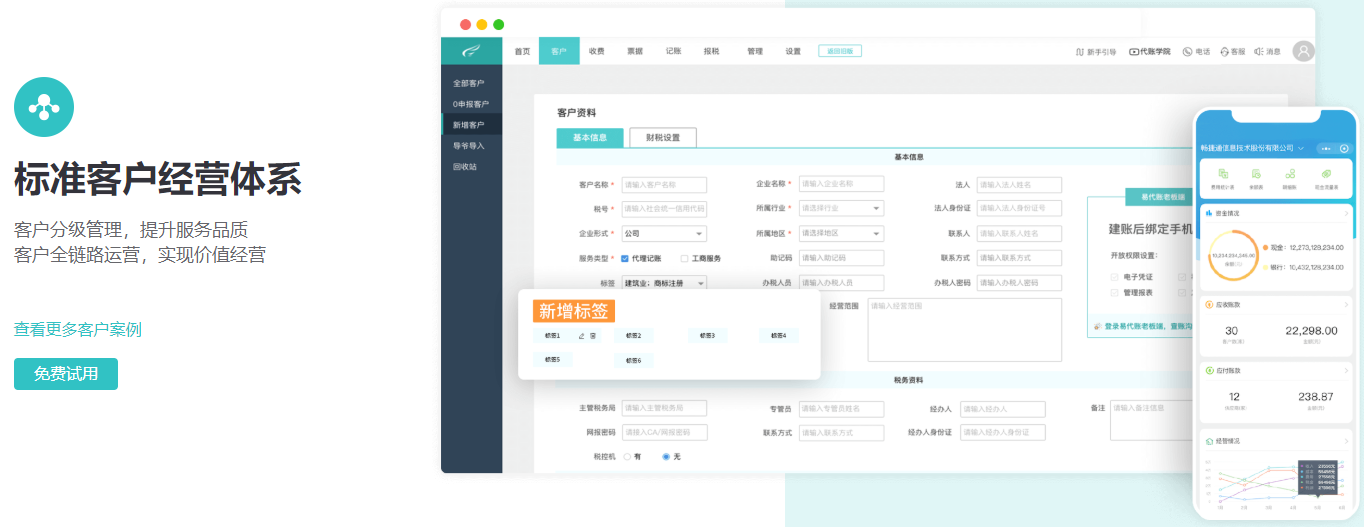Viewport: 1364px width, 527px height.
Task: Uncheck the 代理记账 checkbox
Action: point(625,258)
